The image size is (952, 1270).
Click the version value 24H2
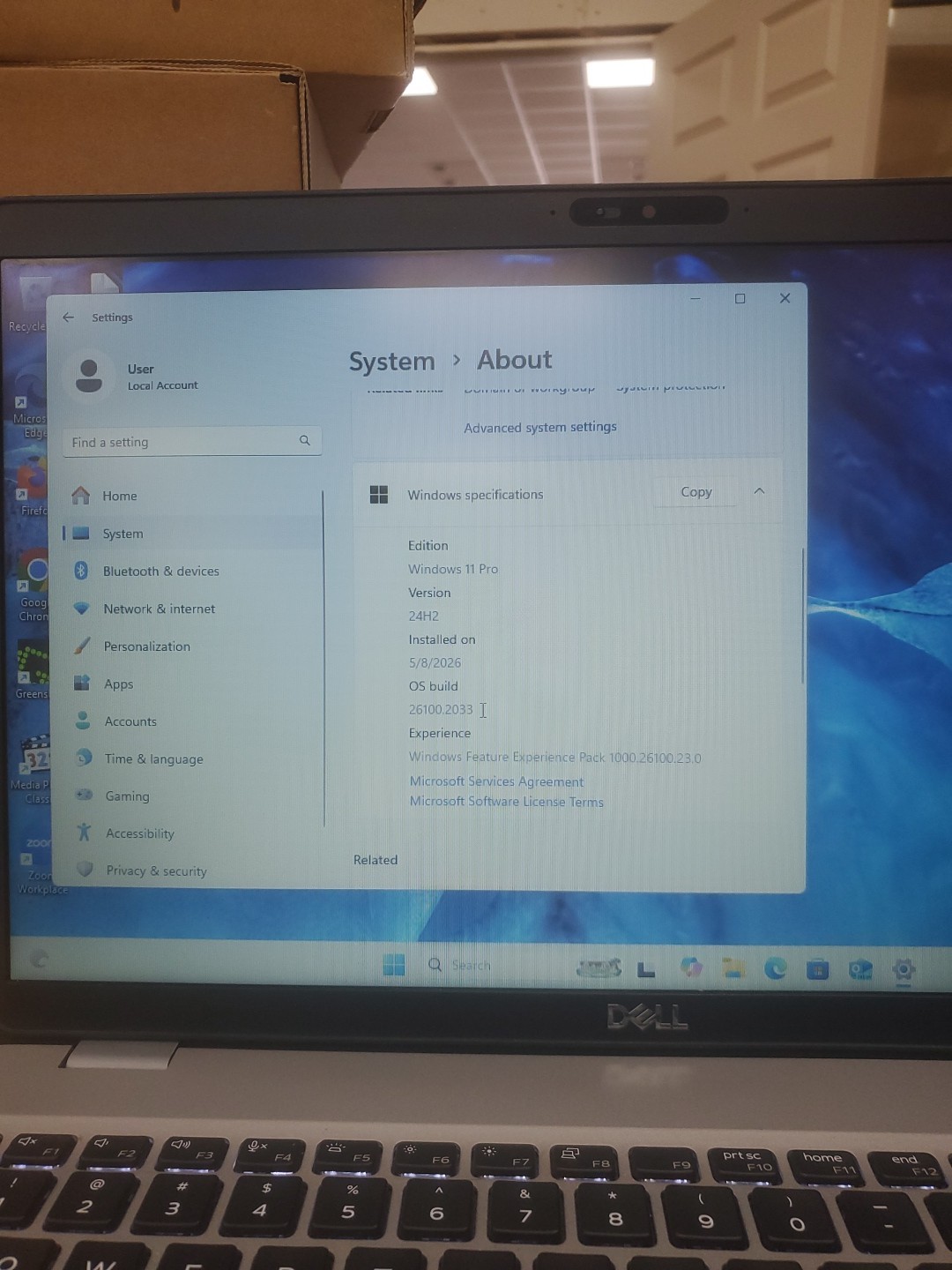(x=424, y=616)
